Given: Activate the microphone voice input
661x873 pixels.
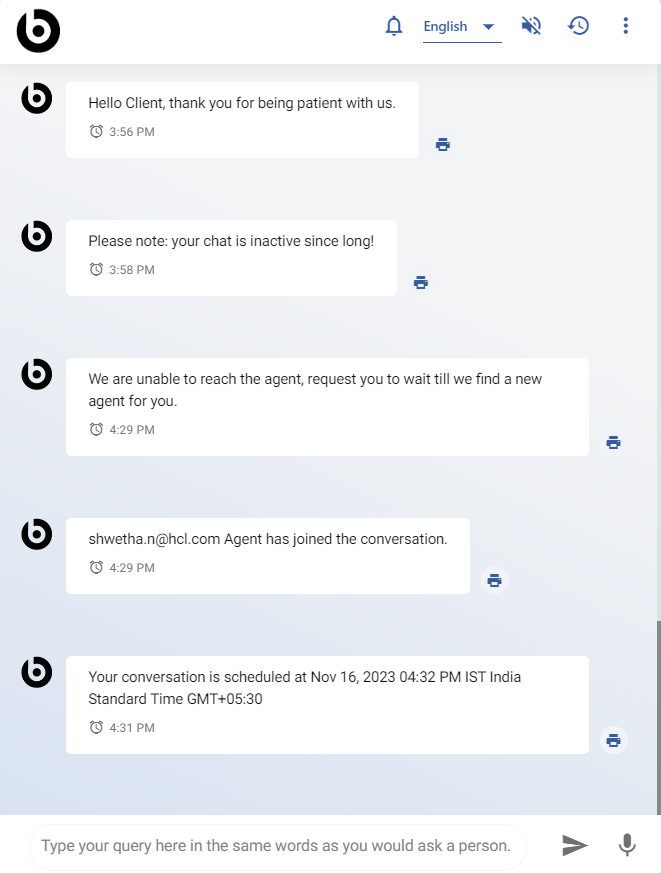Looking at the screenshot, I should click(x=627, y=846).
